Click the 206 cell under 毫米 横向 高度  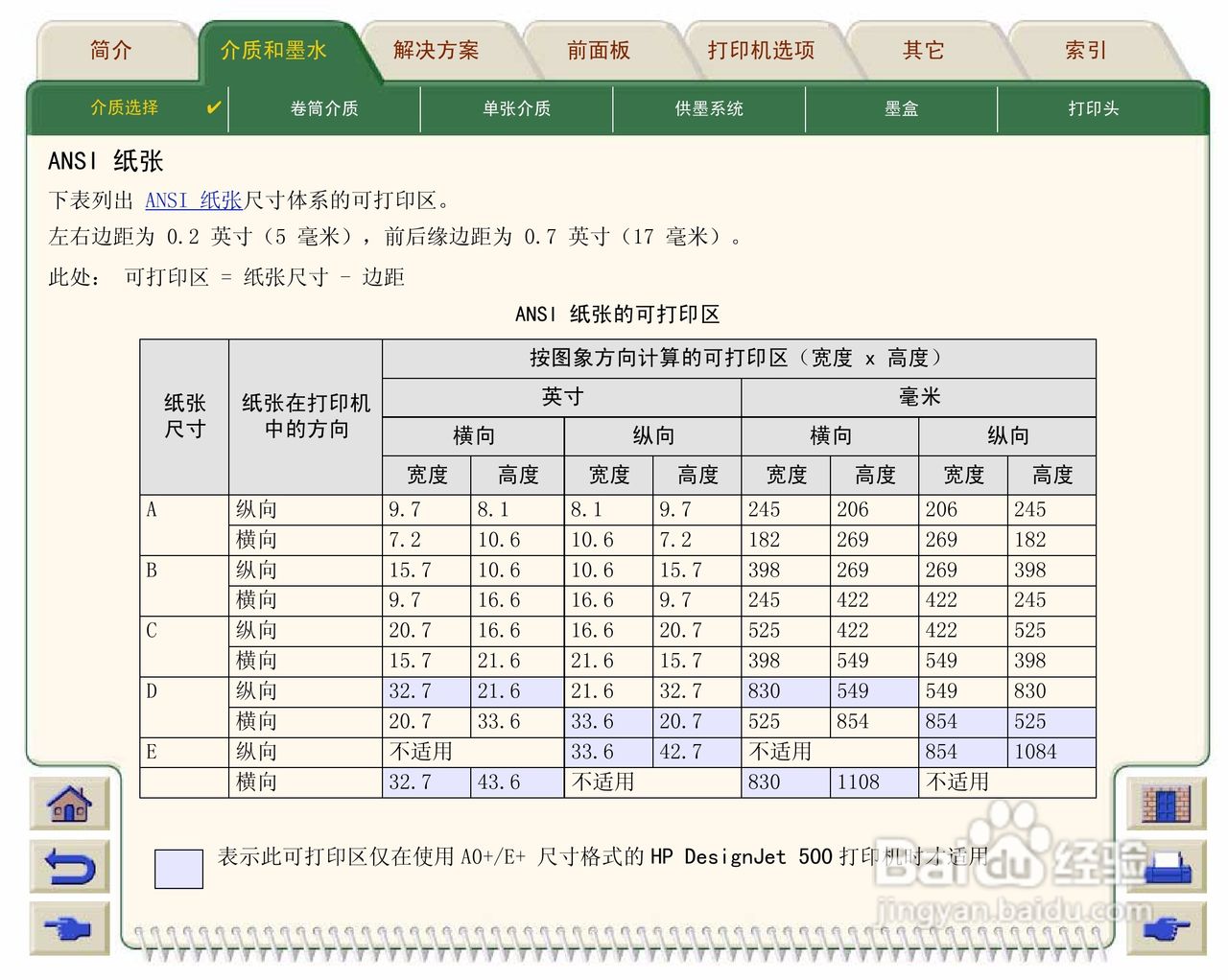click(x=874, y=509)
